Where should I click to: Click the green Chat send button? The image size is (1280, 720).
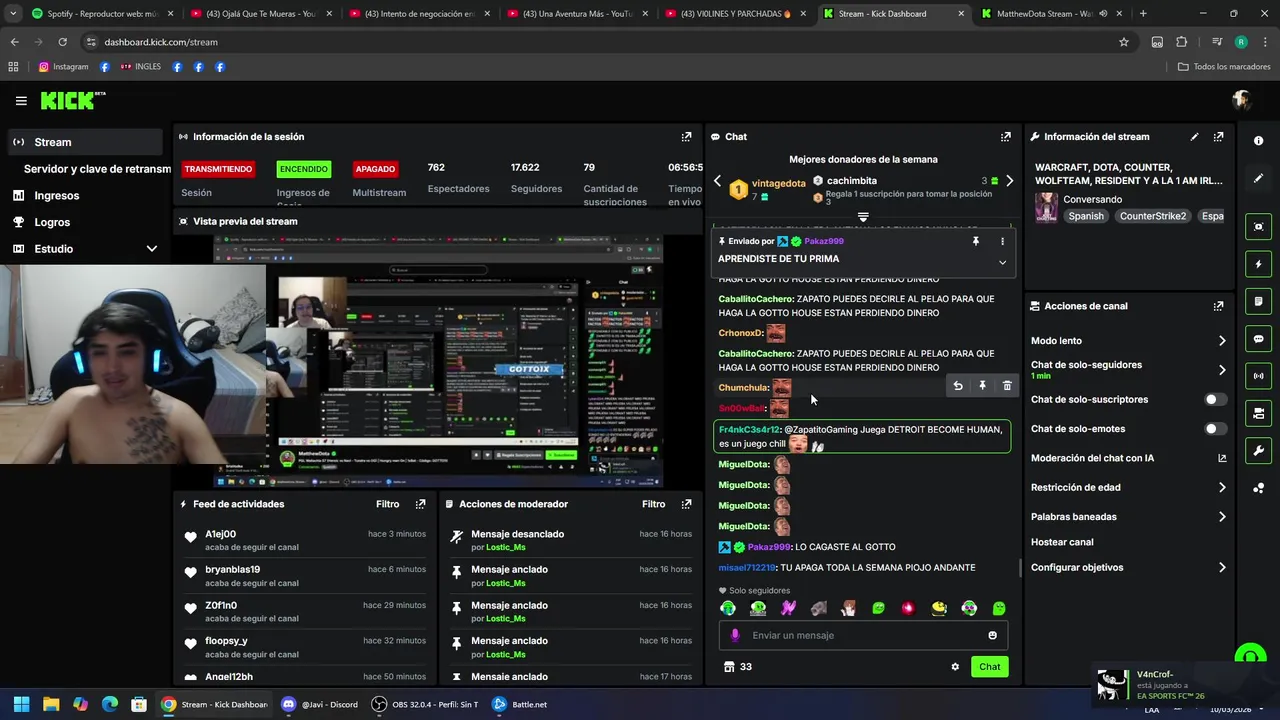click(989, 667)
